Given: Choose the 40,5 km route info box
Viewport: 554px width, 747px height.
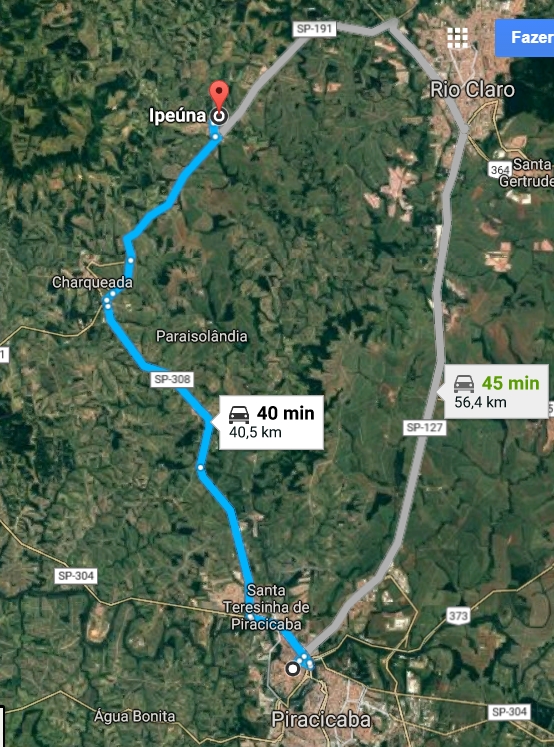Looking at the screenshot, I should click(x=272, y=423).
